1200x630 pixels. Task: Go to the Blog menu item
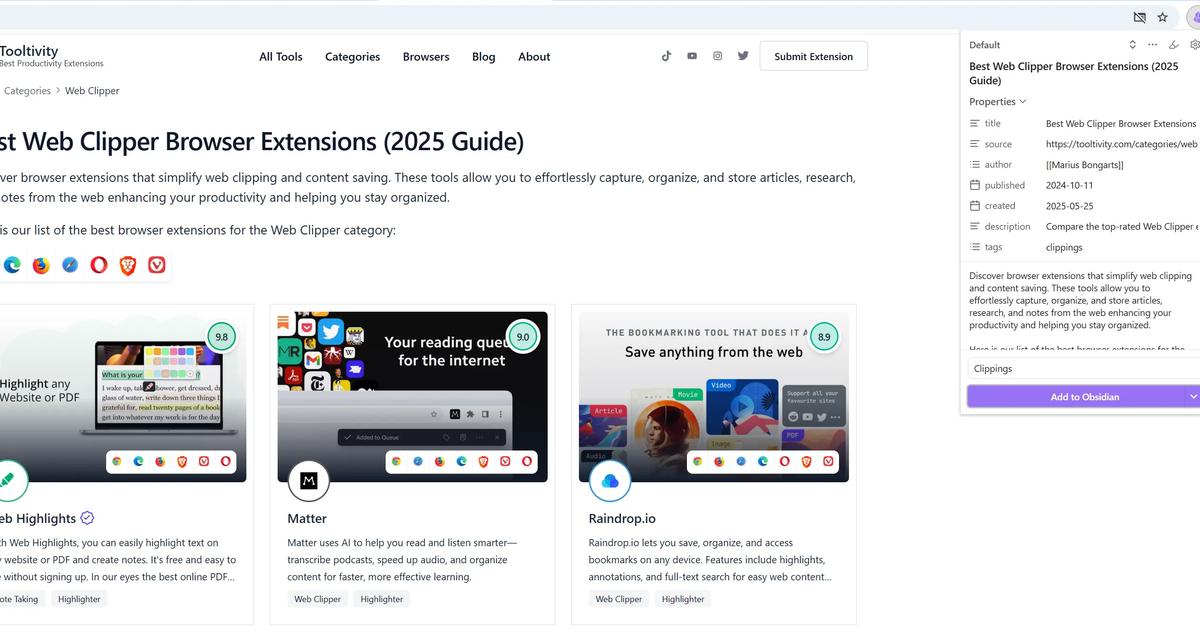(x=484, y=57)
